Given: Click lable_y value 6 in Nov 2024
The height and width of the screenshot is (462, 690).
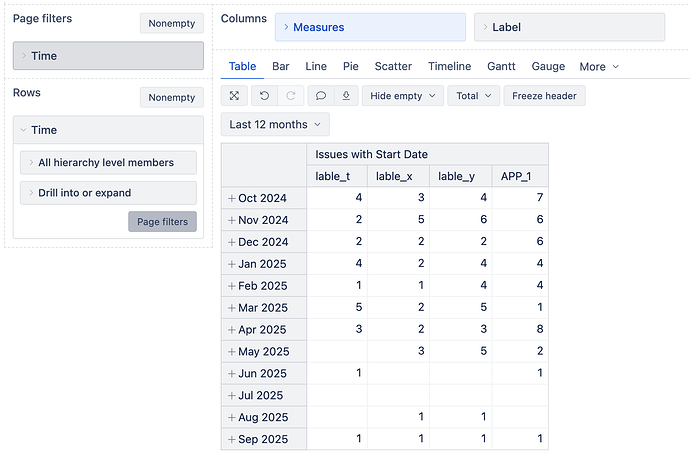Looking at the screenshot, I should click(484, 220).
